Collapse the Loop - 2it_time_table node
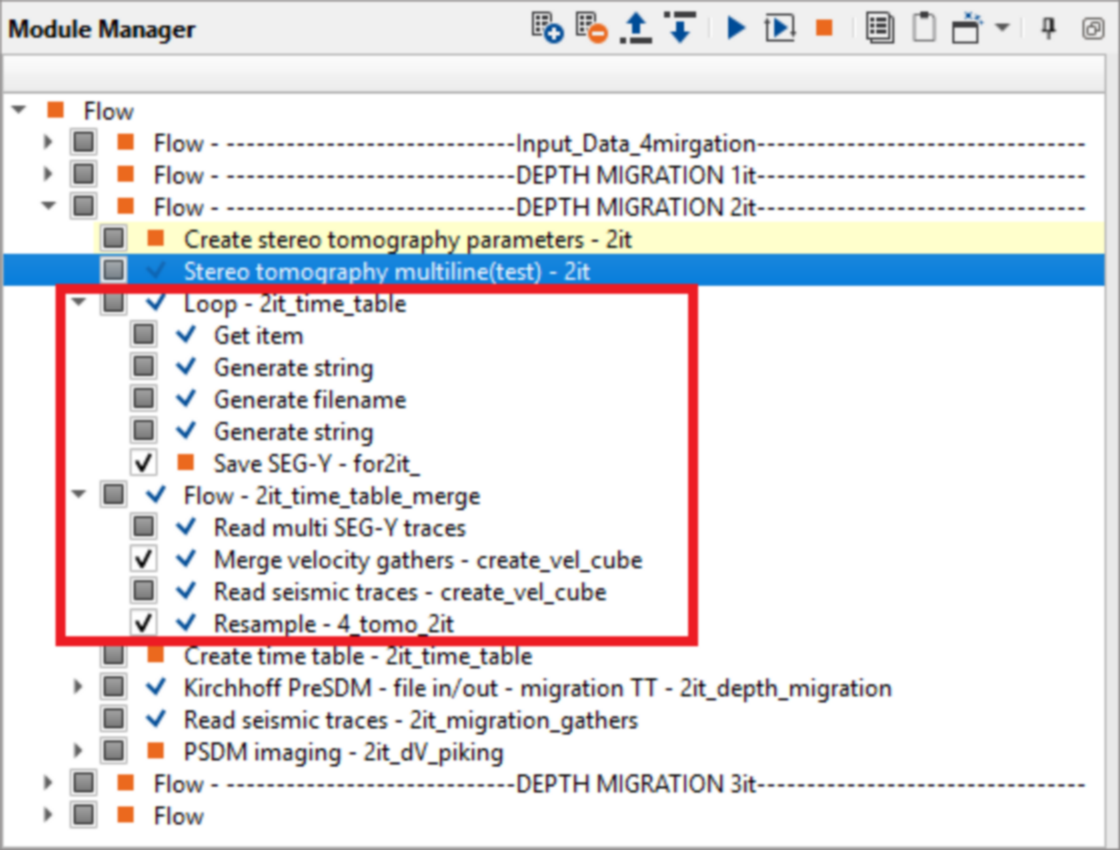 [79, 303]
